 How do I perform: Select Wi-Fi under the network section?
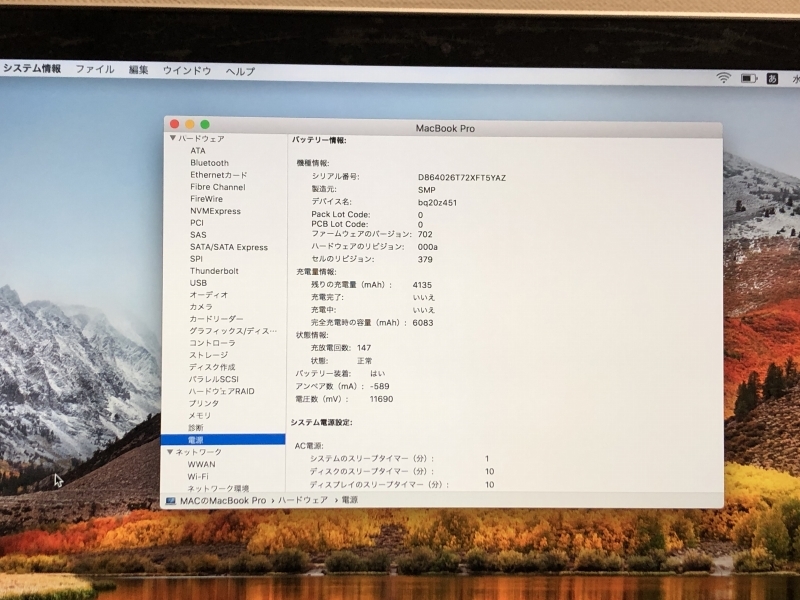point(198,474)
